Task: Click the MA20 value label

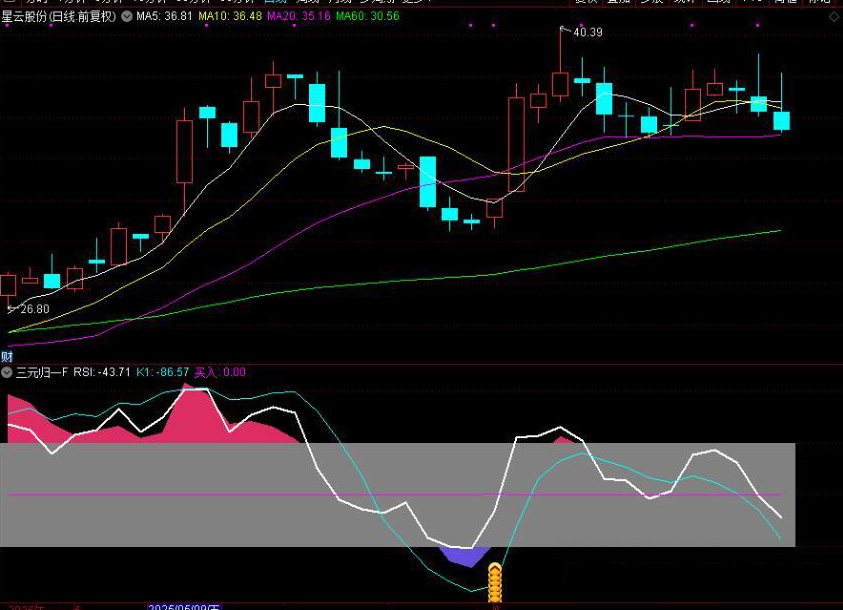Action: tap(299, 17)
